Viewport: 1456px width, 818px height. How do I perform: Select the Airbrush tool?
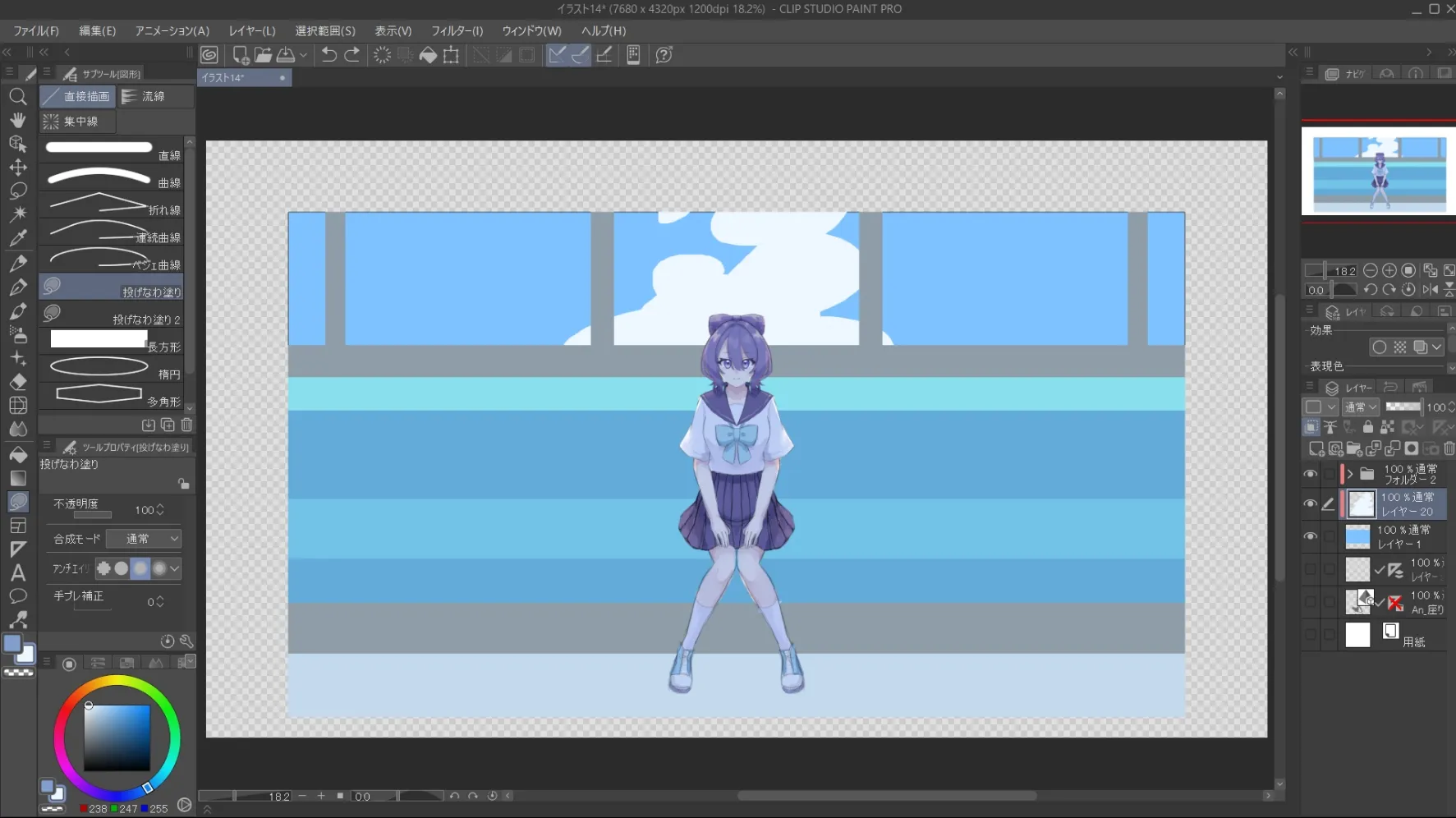(17, 334)
